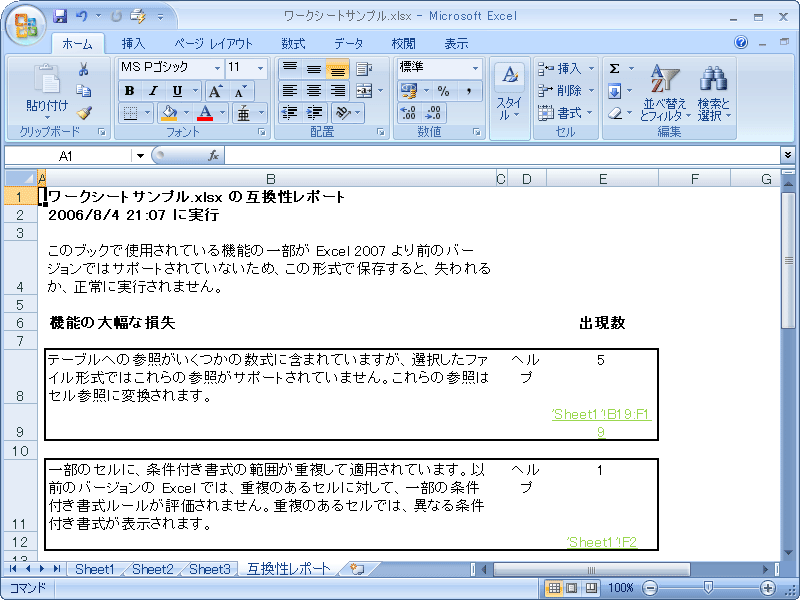Select the Sheet2 worksheet tab
800x600 pixels.
153,569
